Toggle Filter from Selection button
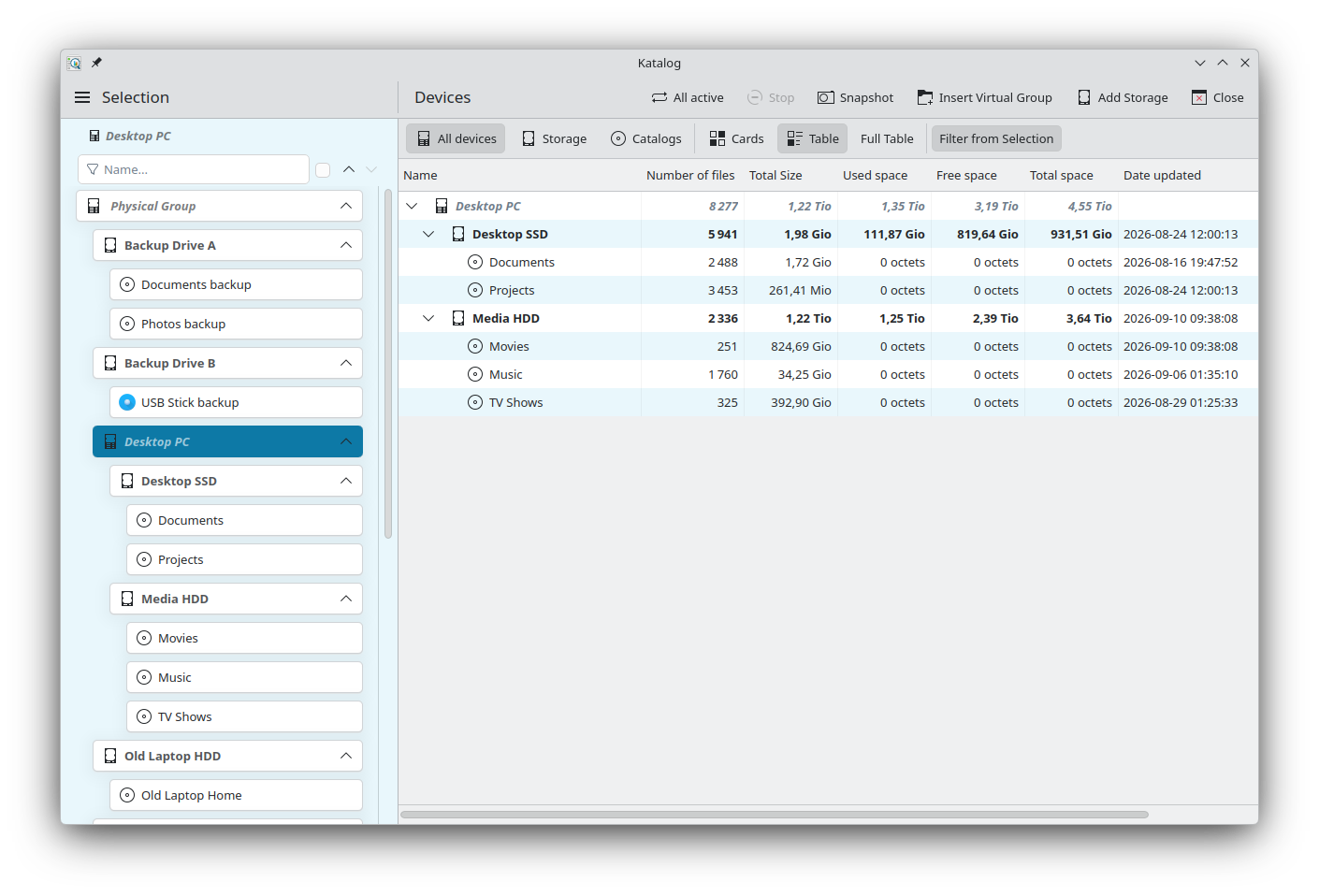 point(996,138)
